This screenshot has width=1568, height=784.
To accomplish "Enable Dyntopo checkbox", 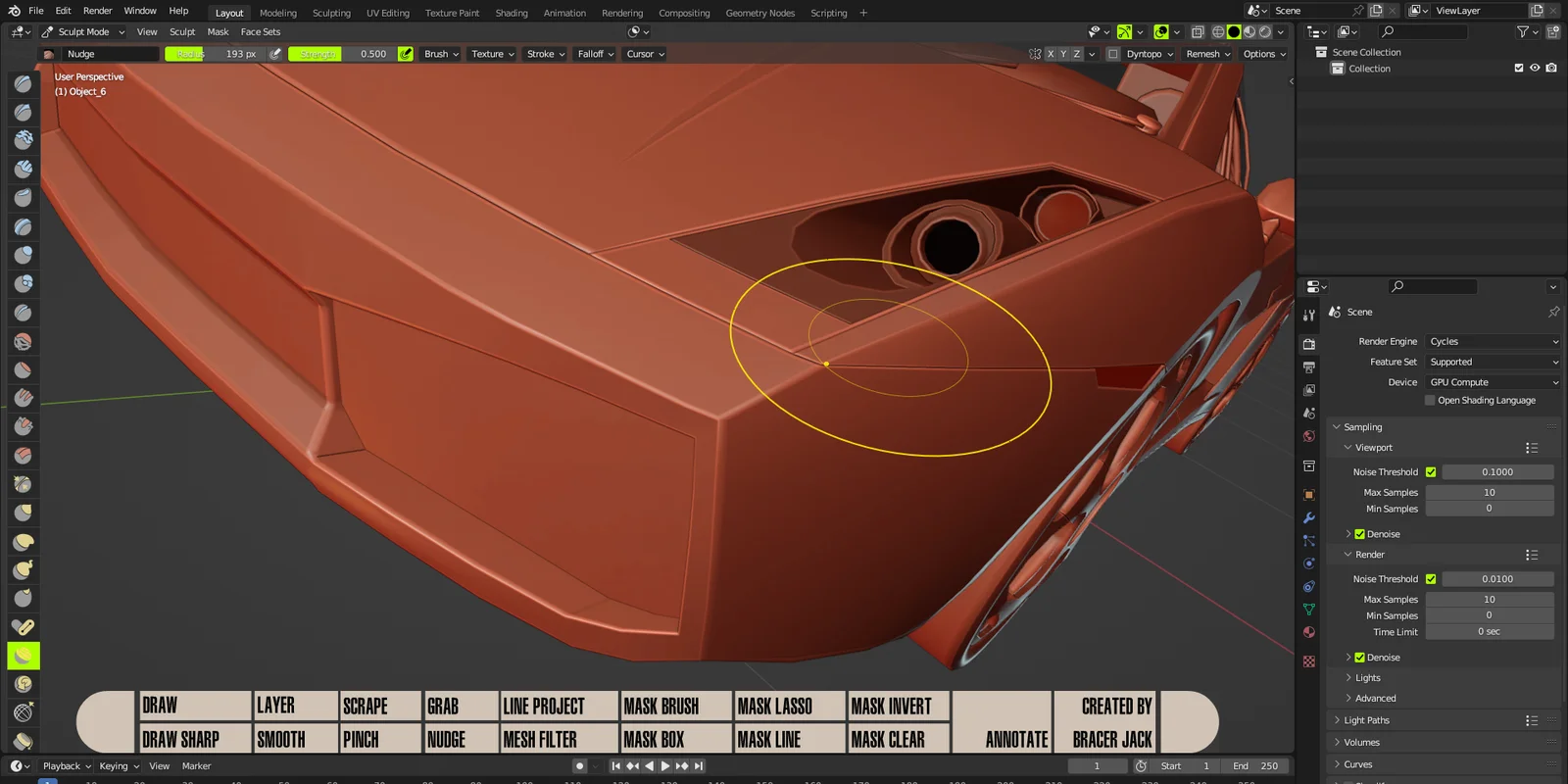I will coord(1113,54).
